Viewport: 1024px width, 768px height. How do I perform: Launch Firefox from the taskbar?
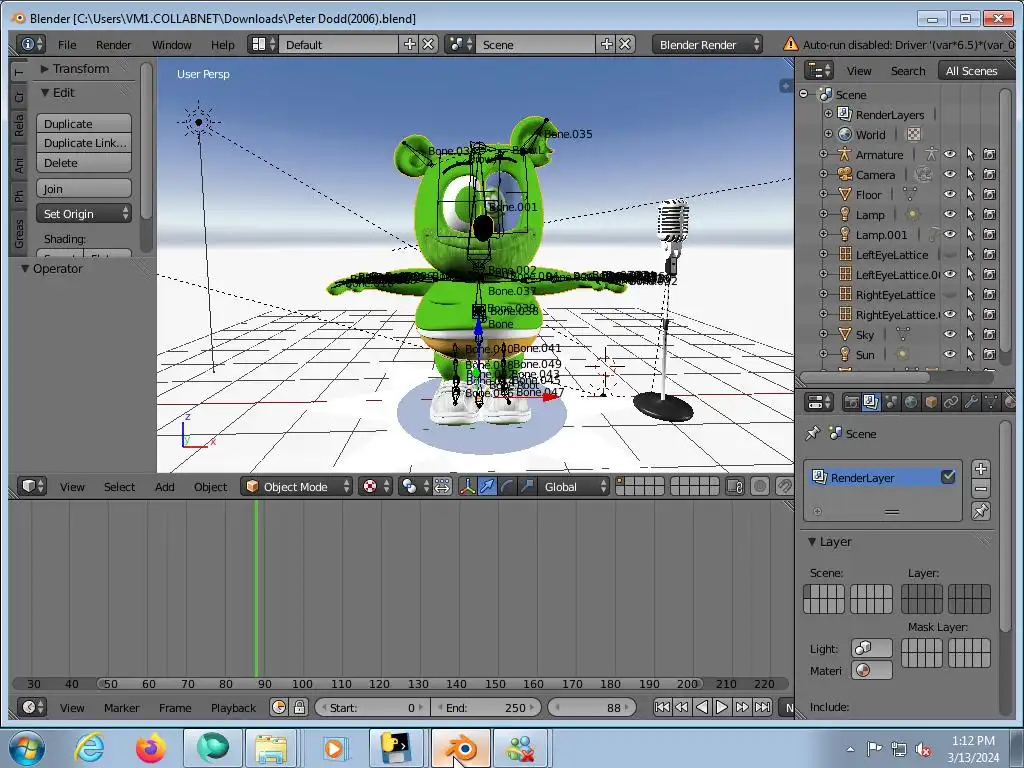tap(150, 748)
